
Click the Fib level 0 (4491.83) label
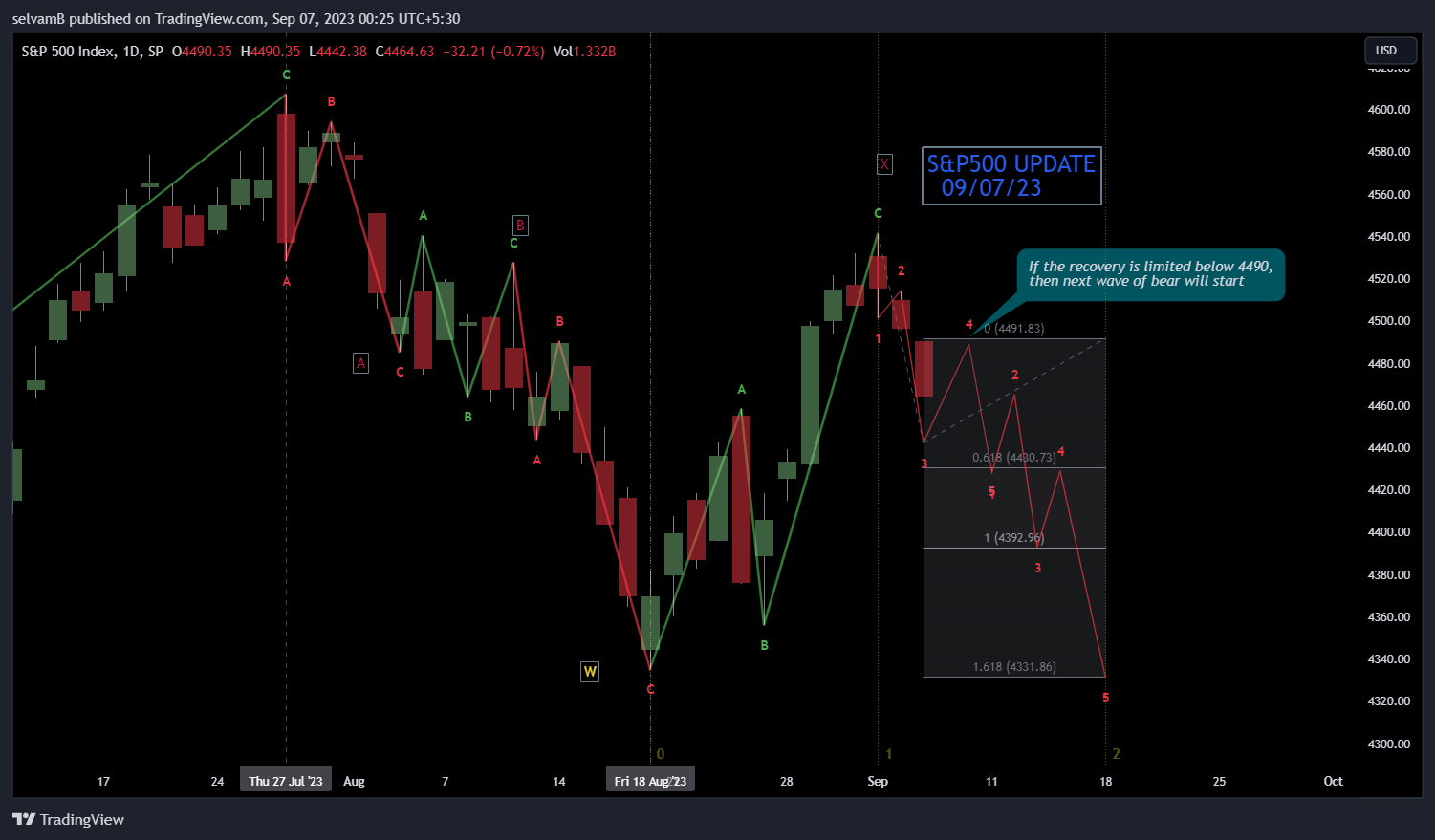tap(1014, 329)
